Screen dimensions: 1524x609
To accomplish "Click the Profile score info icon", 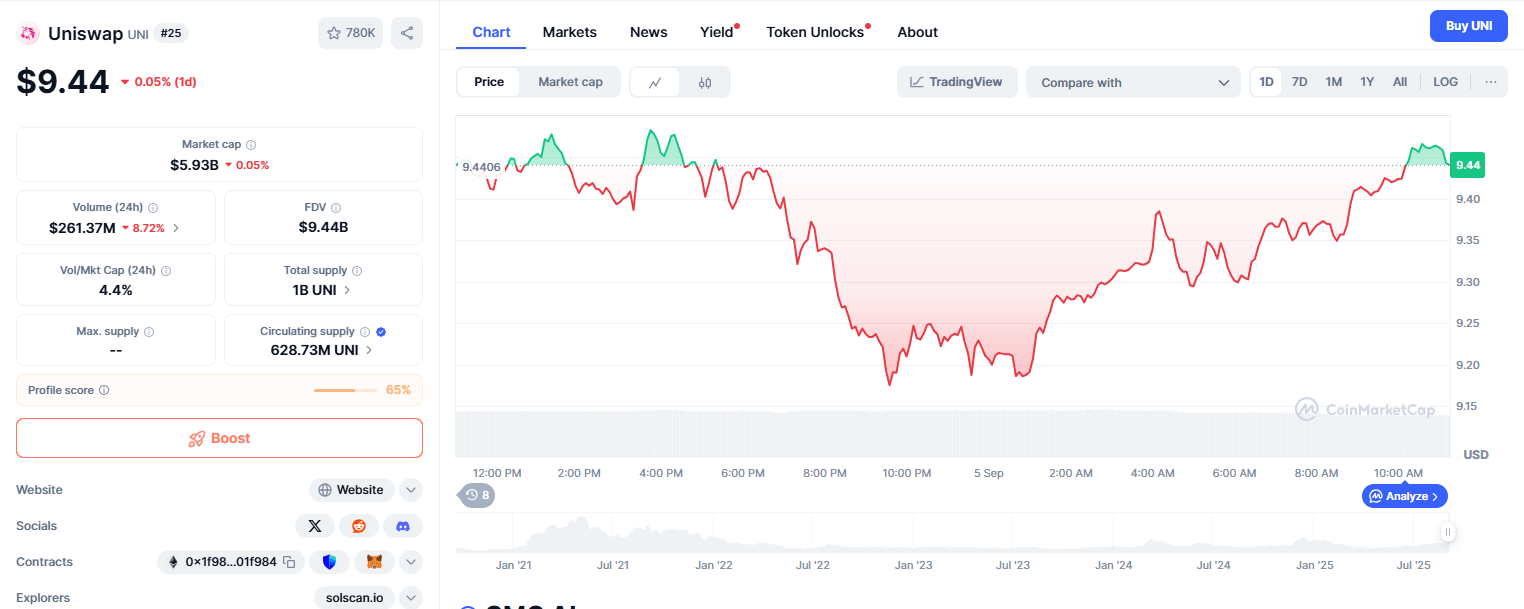I will [x=104, y=390].
